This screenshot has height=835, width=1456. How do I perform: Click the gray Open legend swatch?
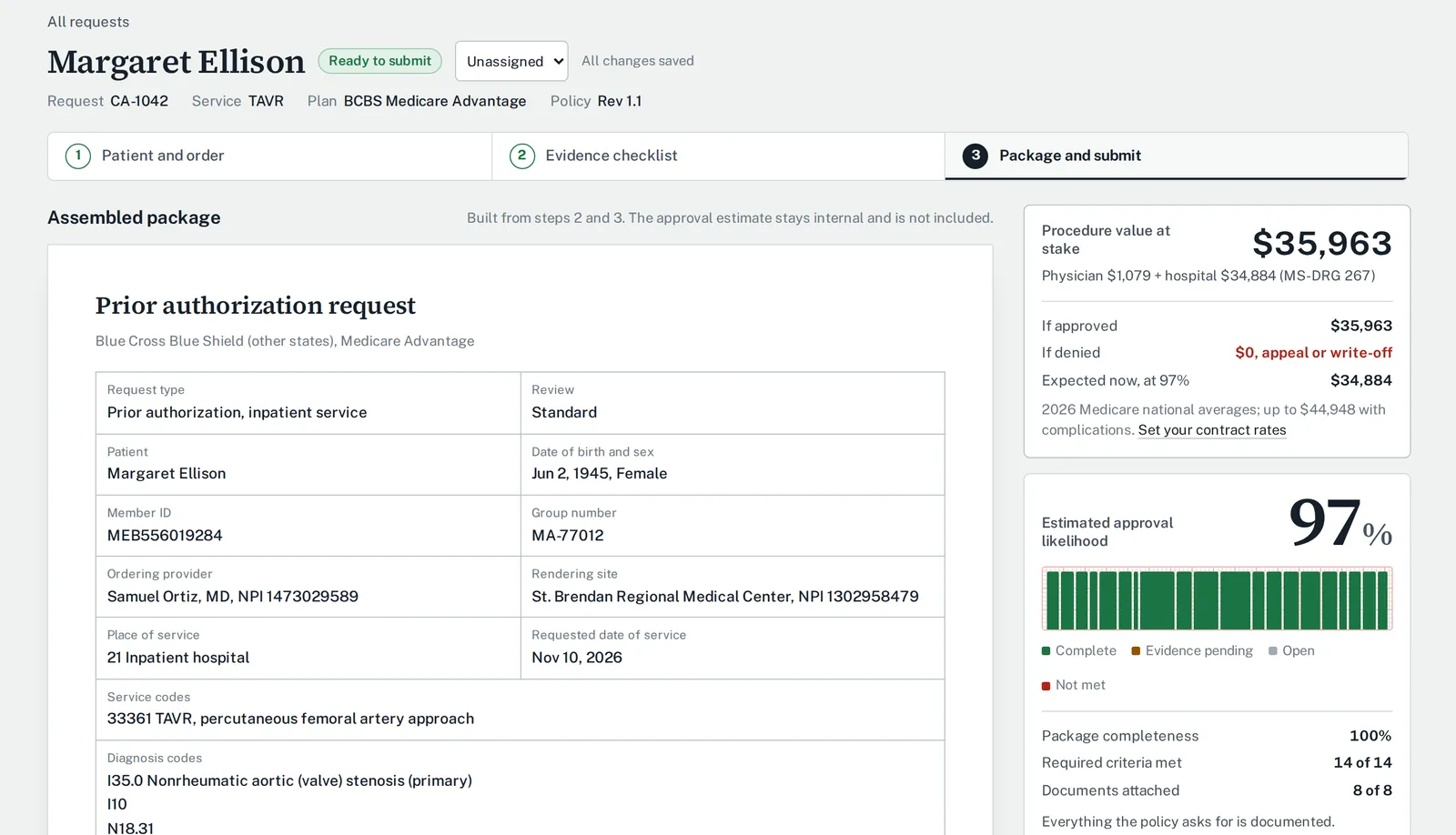tap(1273, 651)
